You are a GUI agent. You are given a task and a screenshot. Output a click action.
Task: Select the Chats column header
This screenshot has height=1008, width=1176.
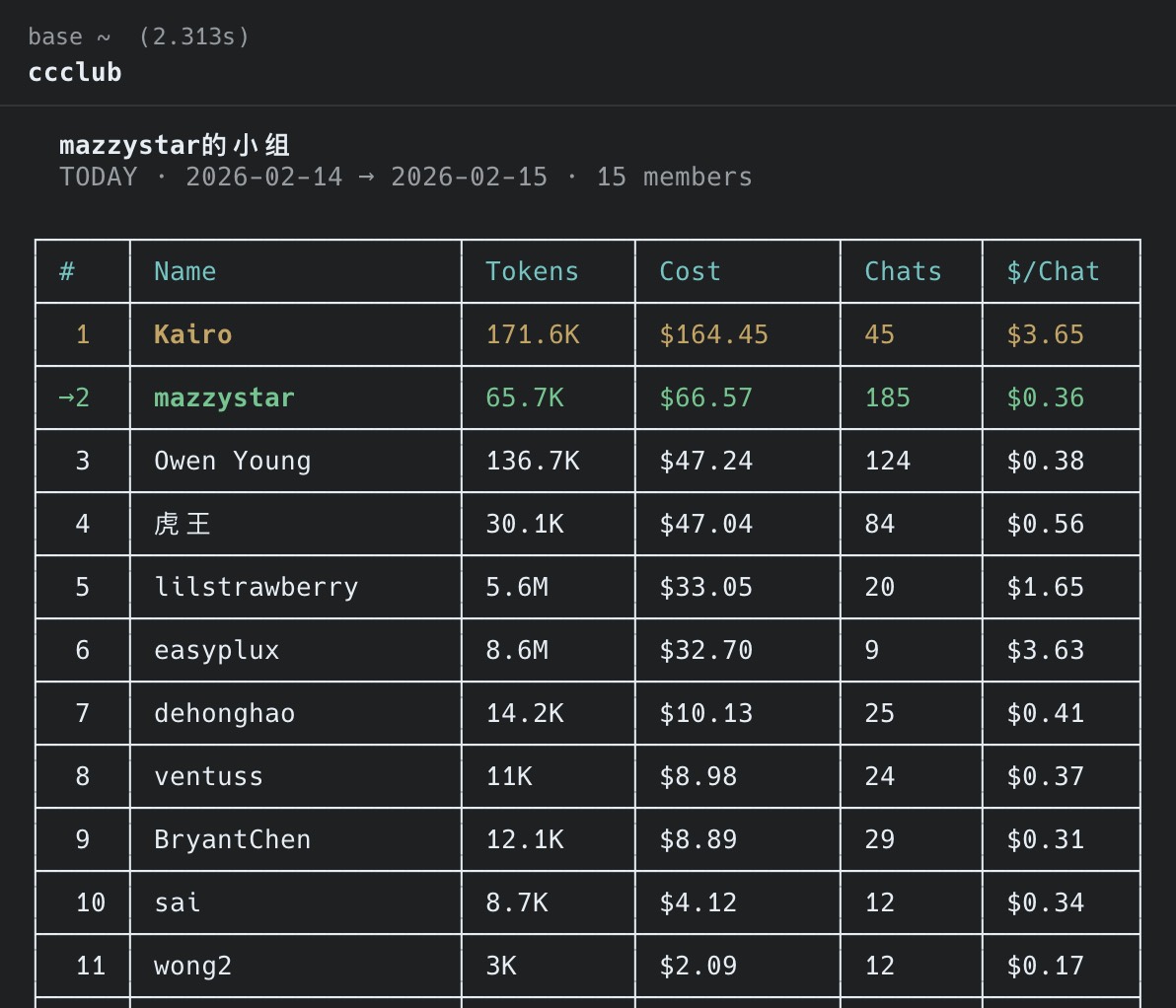903,271
